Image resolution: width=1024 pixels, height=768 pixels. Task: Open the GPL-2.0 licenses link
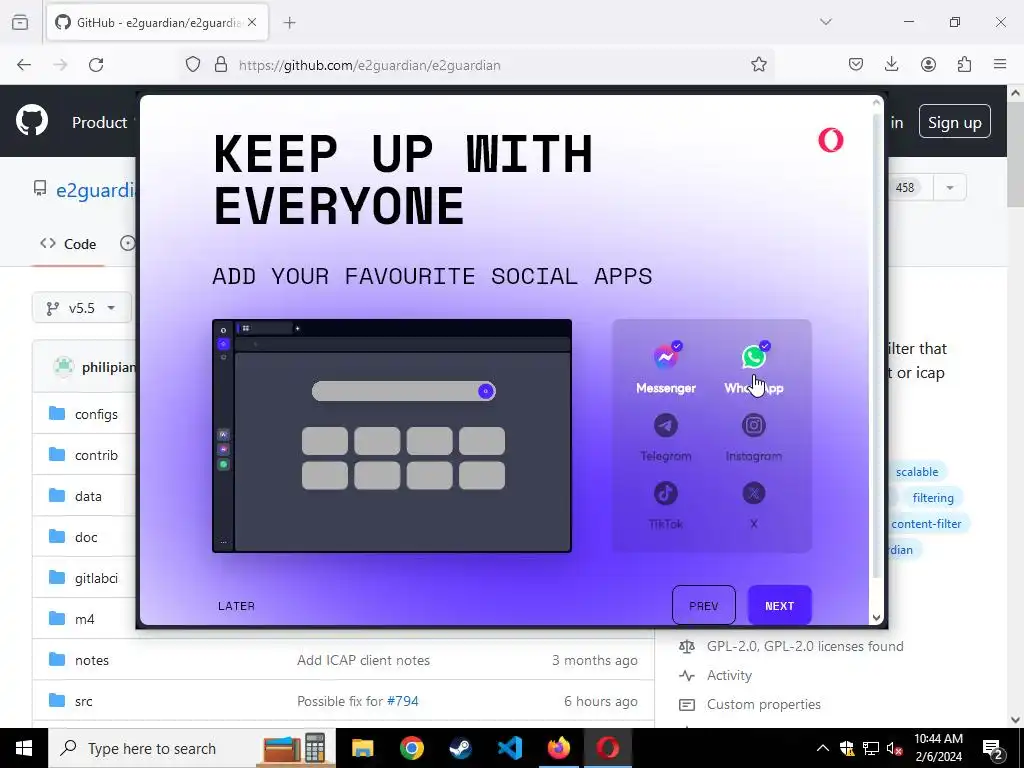tap(805, 647)
